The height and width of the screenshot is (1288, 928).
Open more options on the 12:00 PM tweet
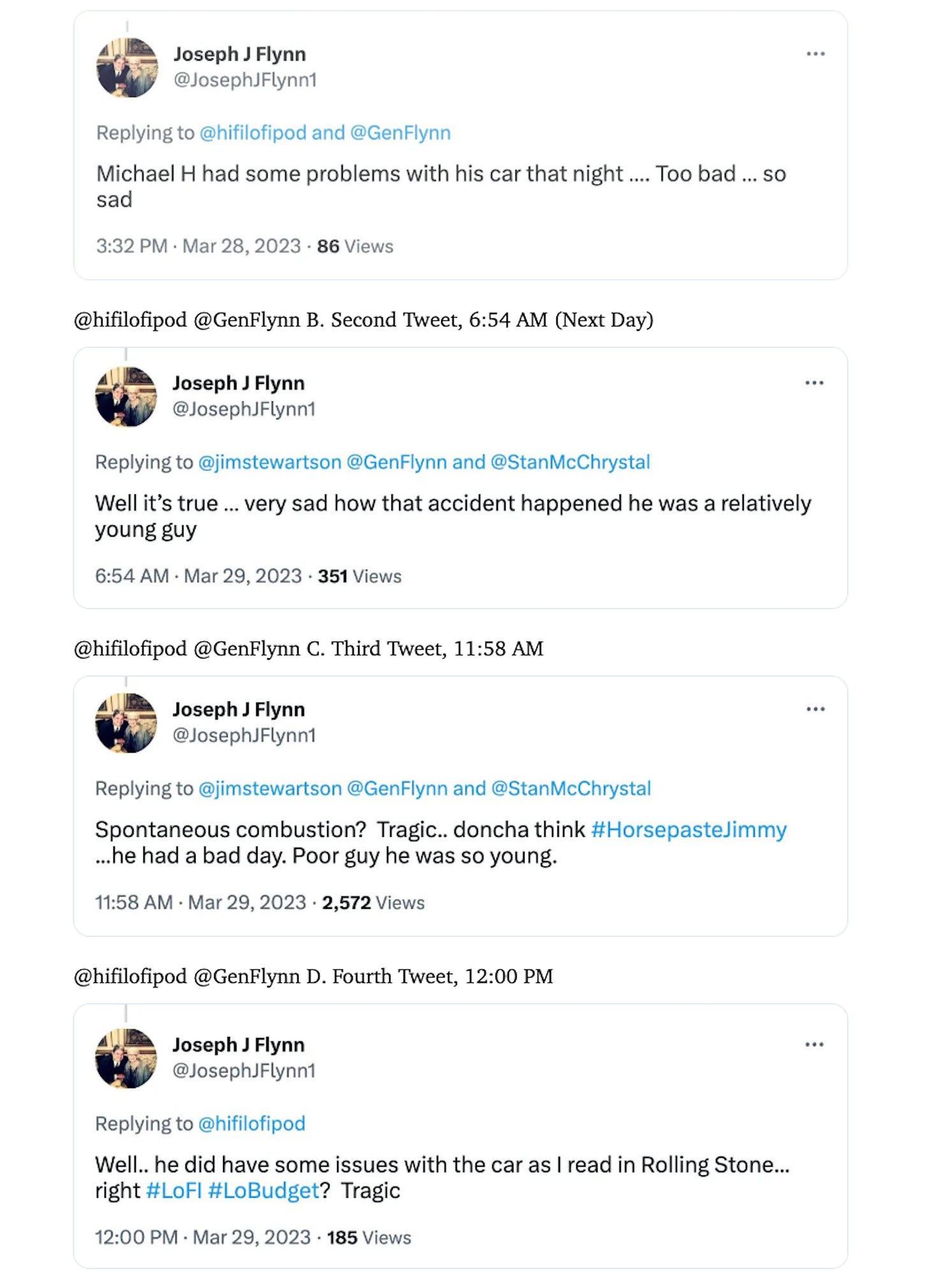pos(814,1045)
